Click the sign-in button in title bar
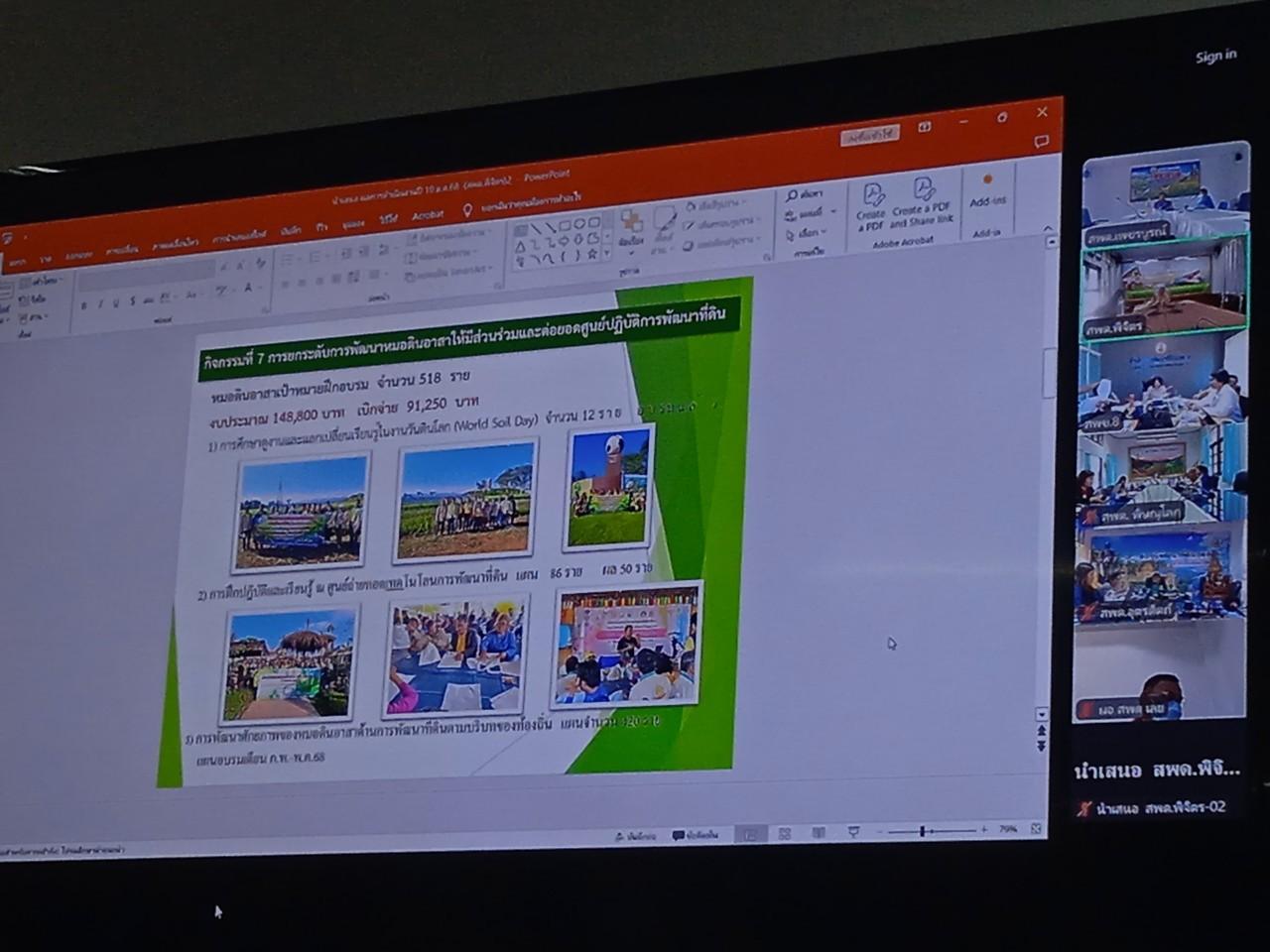Viewport: 1270px width, 952px height. [x=870, y=136]
